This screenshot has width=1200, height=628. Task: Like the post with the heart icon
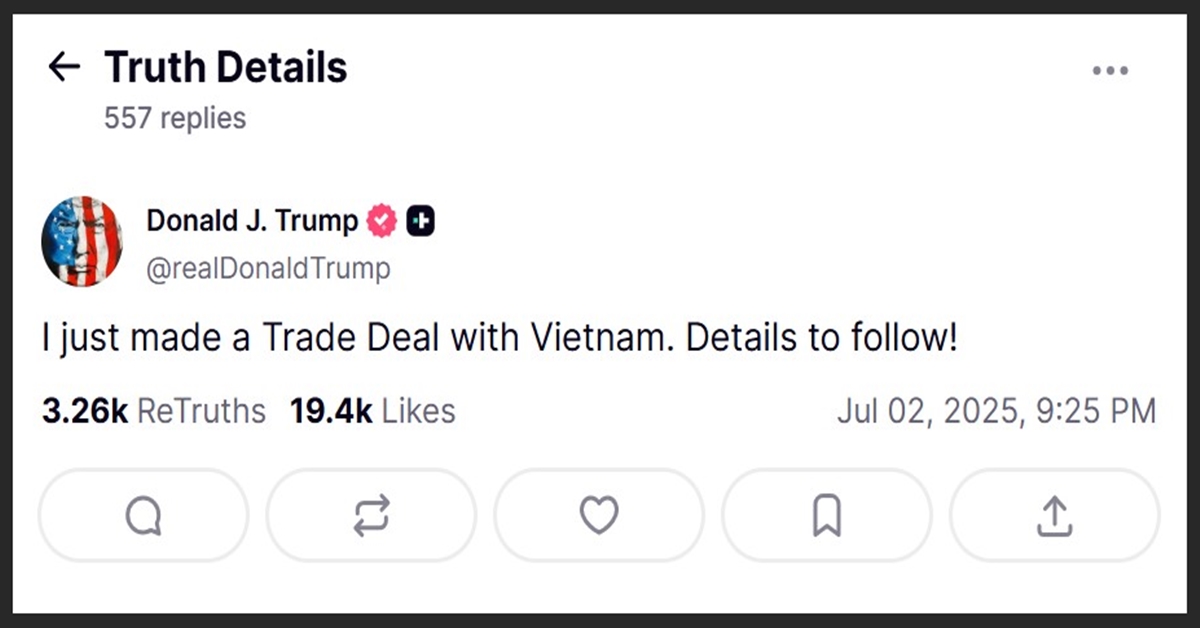[x=599, y=515]
